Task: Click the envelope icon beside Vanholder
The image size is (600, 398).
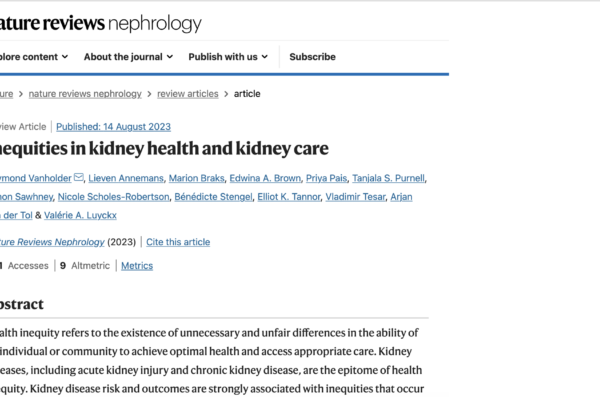Action: [x=78, y=177]
